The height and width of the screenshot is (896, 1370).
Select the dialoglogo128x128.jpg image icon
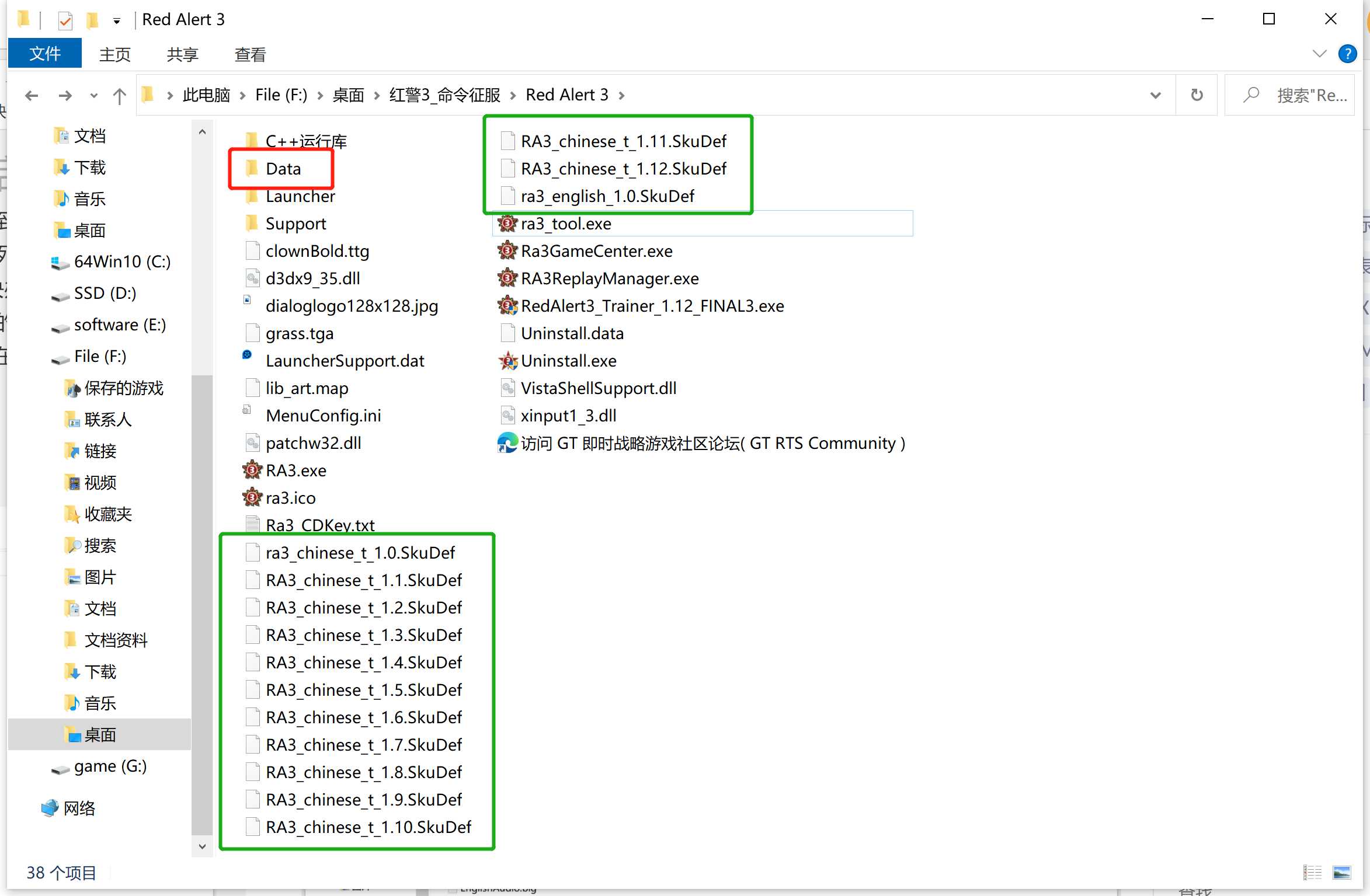coord(248,300)
